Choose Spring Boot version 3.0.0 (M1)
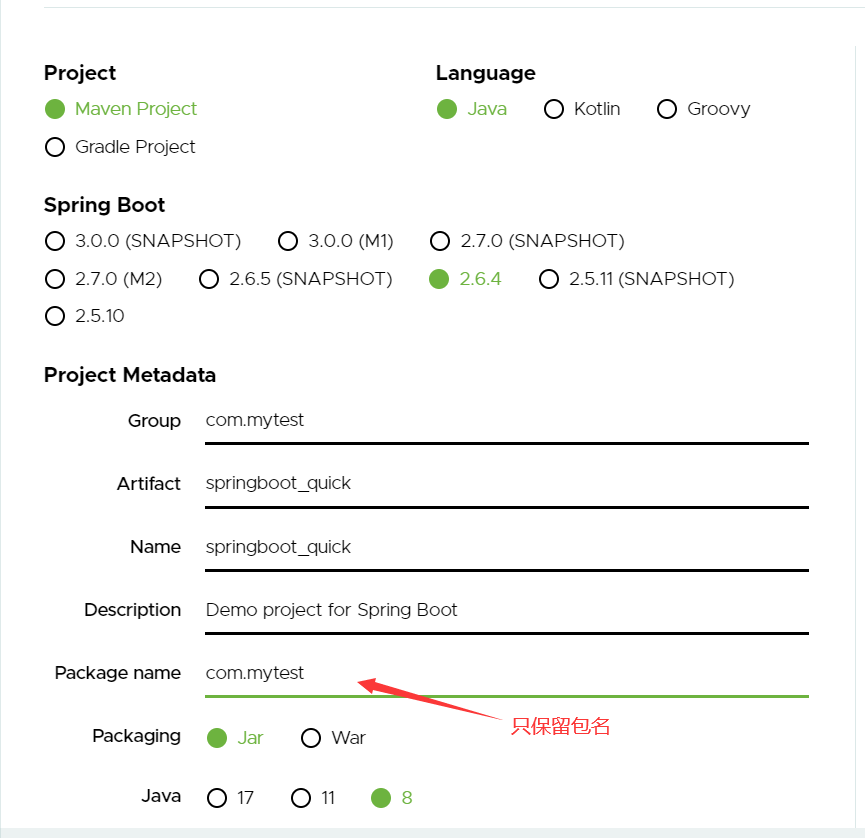Screen dimensions: 865x838 tap(288, 241)
